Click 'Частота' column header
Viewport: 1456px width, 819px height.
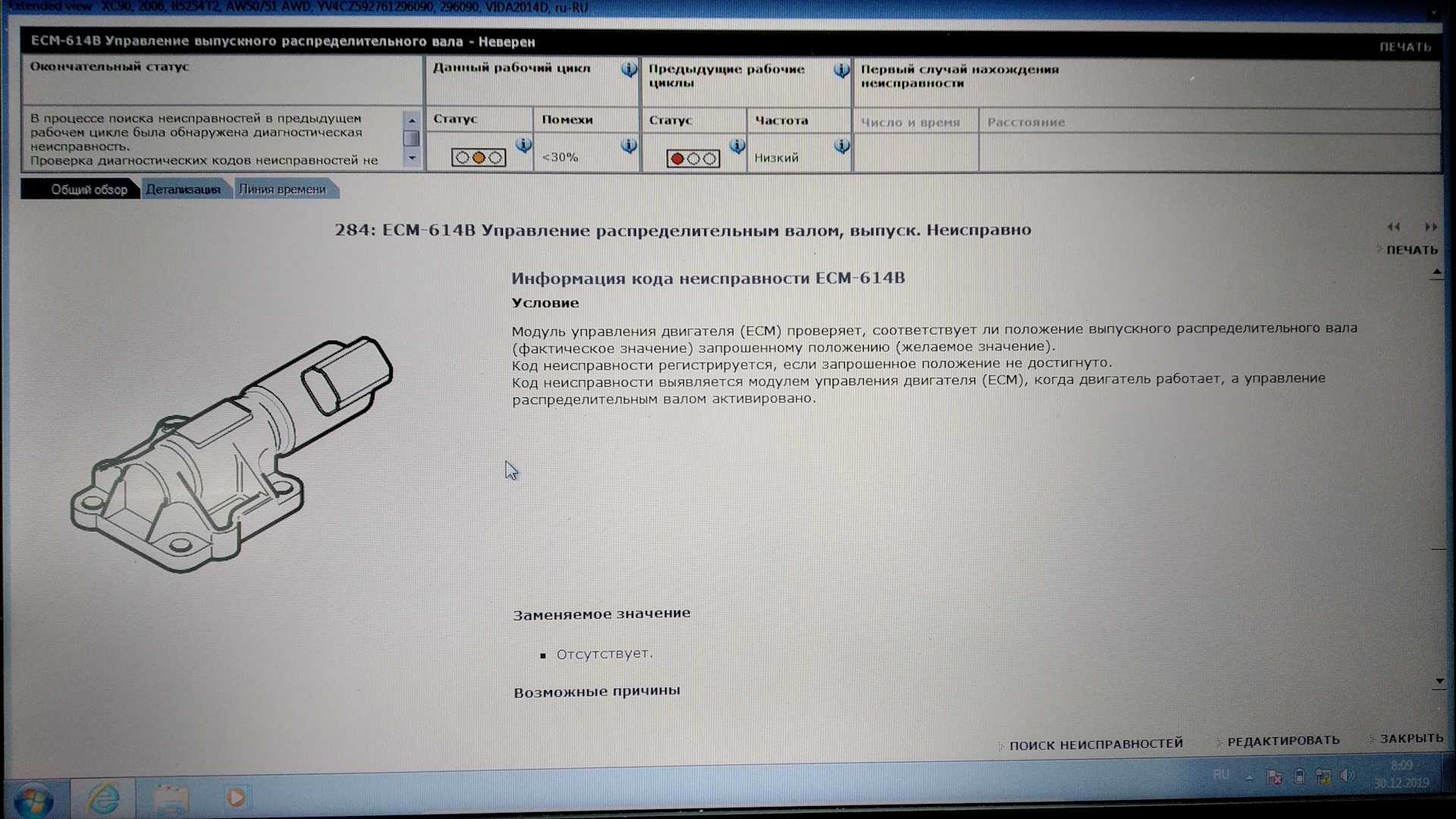[781, 121]
